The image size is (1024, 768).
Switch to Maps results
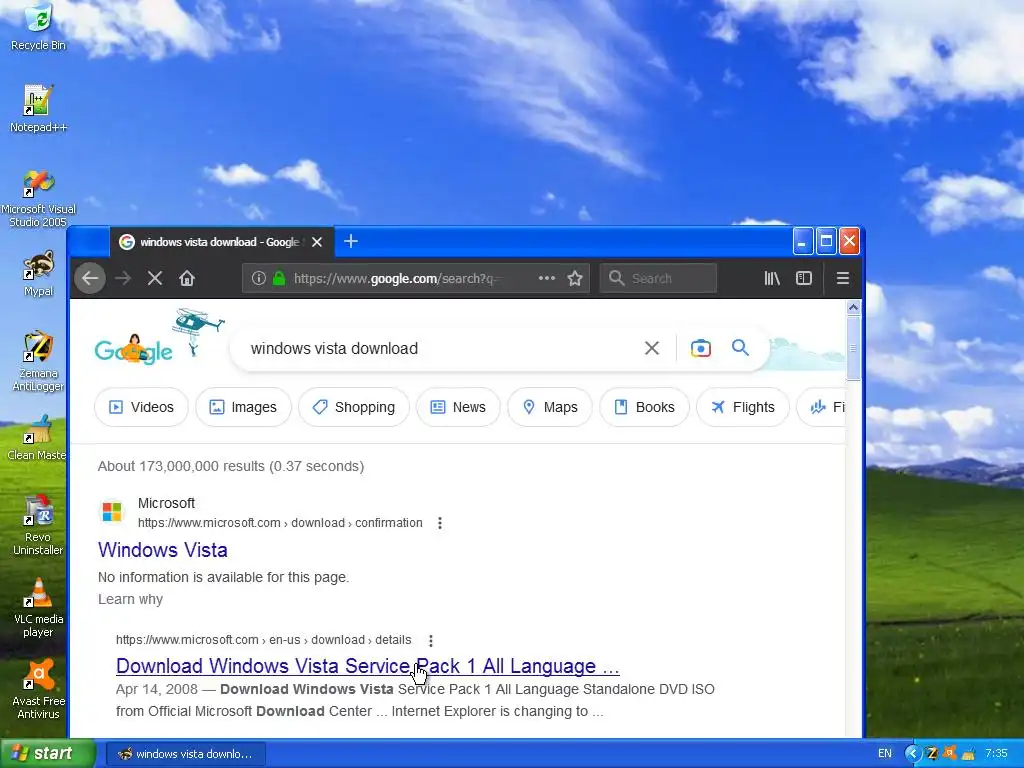point(550,407)
